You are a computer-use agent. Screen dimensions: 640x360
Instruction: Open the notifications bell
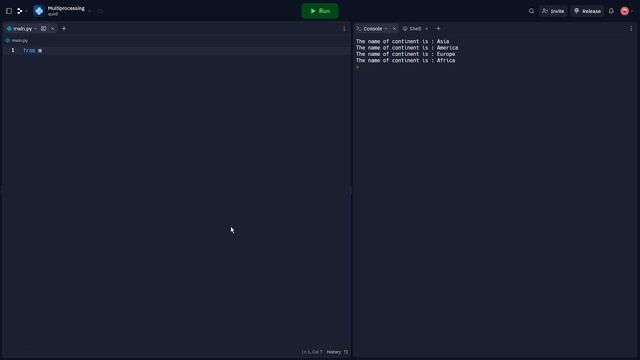coord(611,11)
